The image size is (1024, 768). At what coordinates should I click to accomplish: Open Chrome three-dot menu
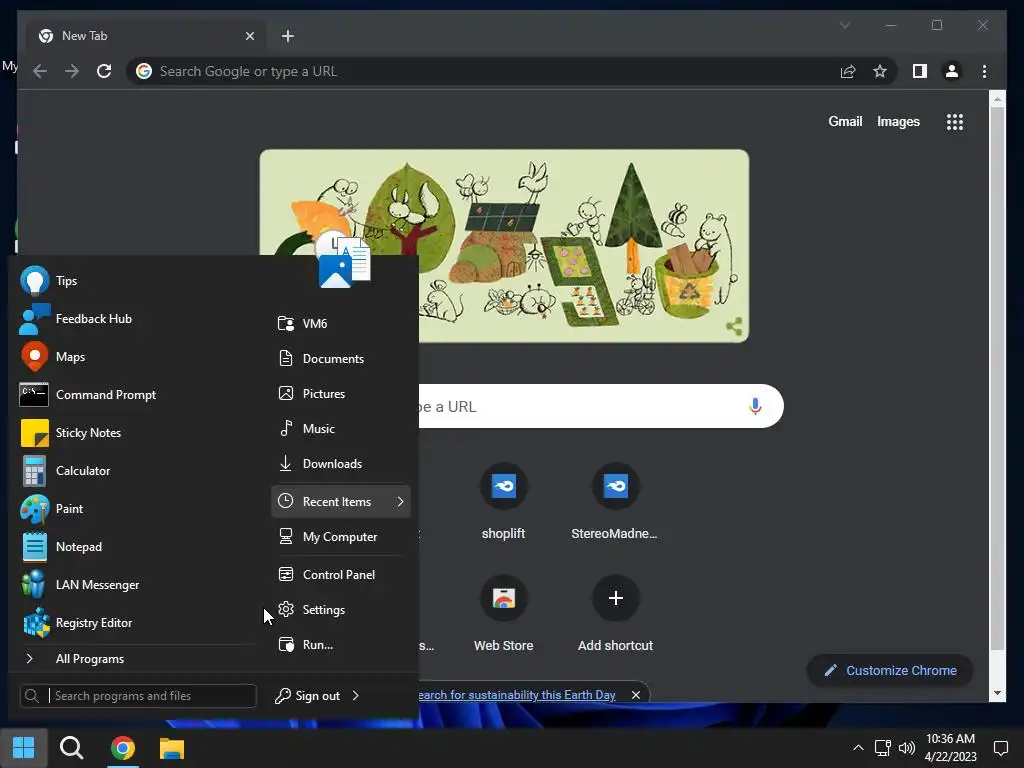coord(984,71)
